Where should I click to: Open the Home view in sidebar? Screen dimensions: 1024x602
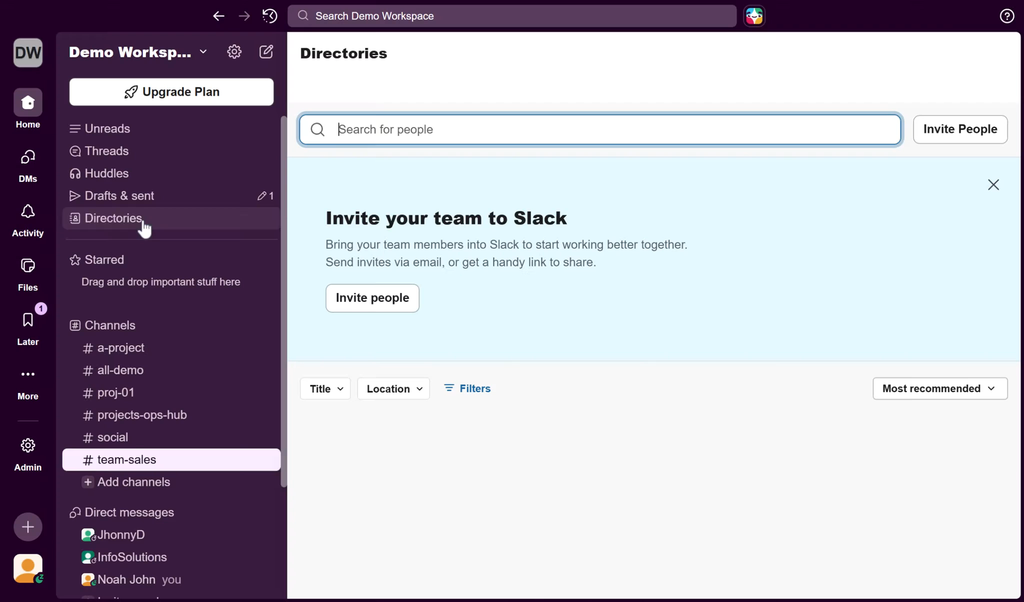28,102
